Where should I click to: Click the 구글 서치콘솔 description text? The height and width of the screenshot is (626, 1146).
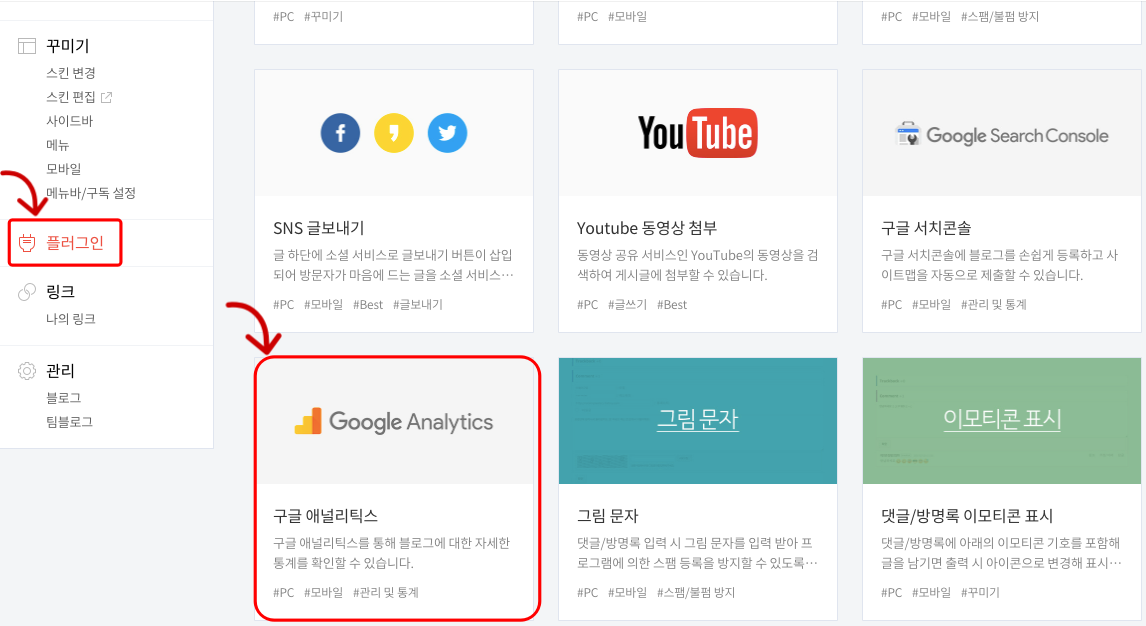point(1000,265)
